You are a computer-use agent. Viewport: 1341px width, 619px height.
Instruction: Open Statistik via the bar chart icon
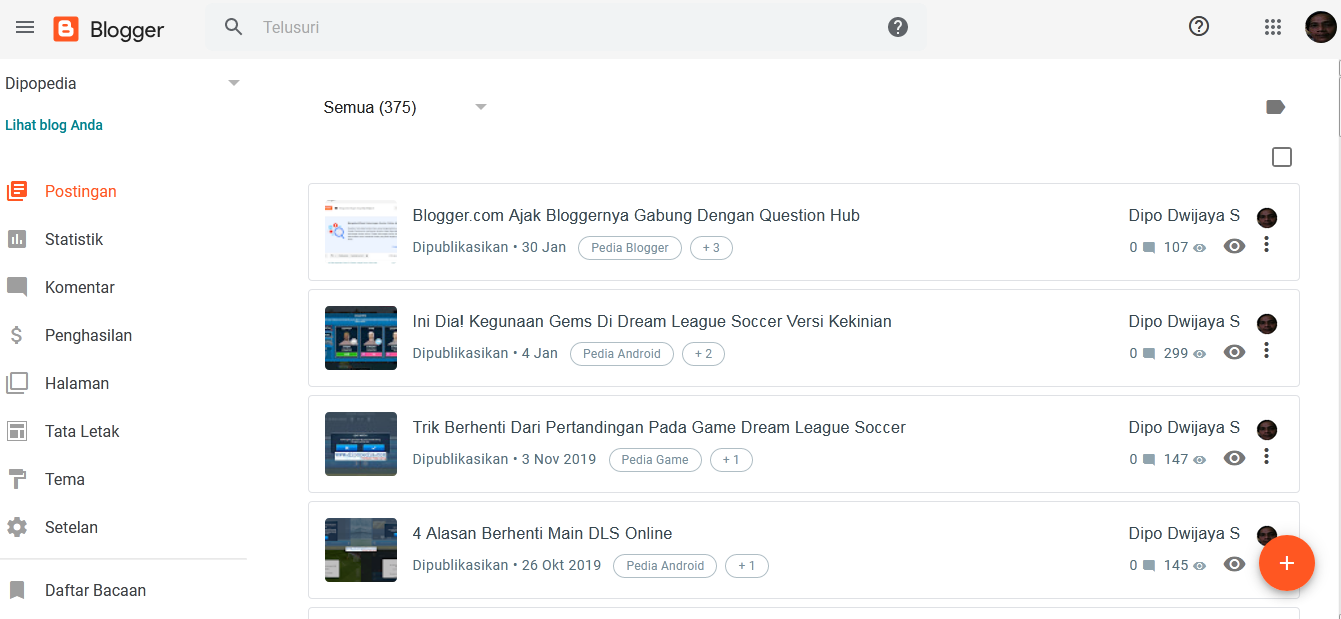point(17,239)
